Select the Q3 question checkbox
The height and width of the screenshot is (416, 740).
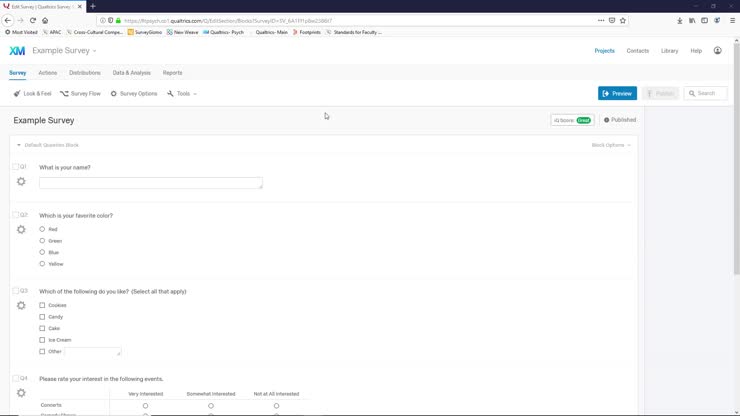(15, 290)
